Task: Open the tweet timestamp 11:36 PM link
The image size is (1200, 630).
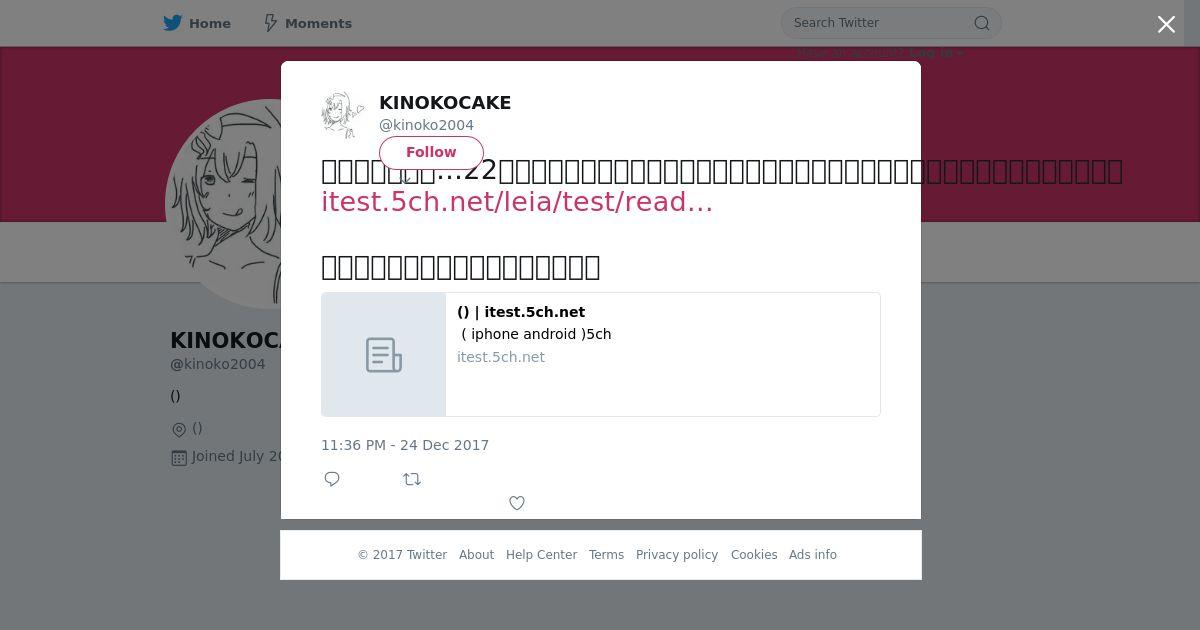Action: click(x=405, y=445)
